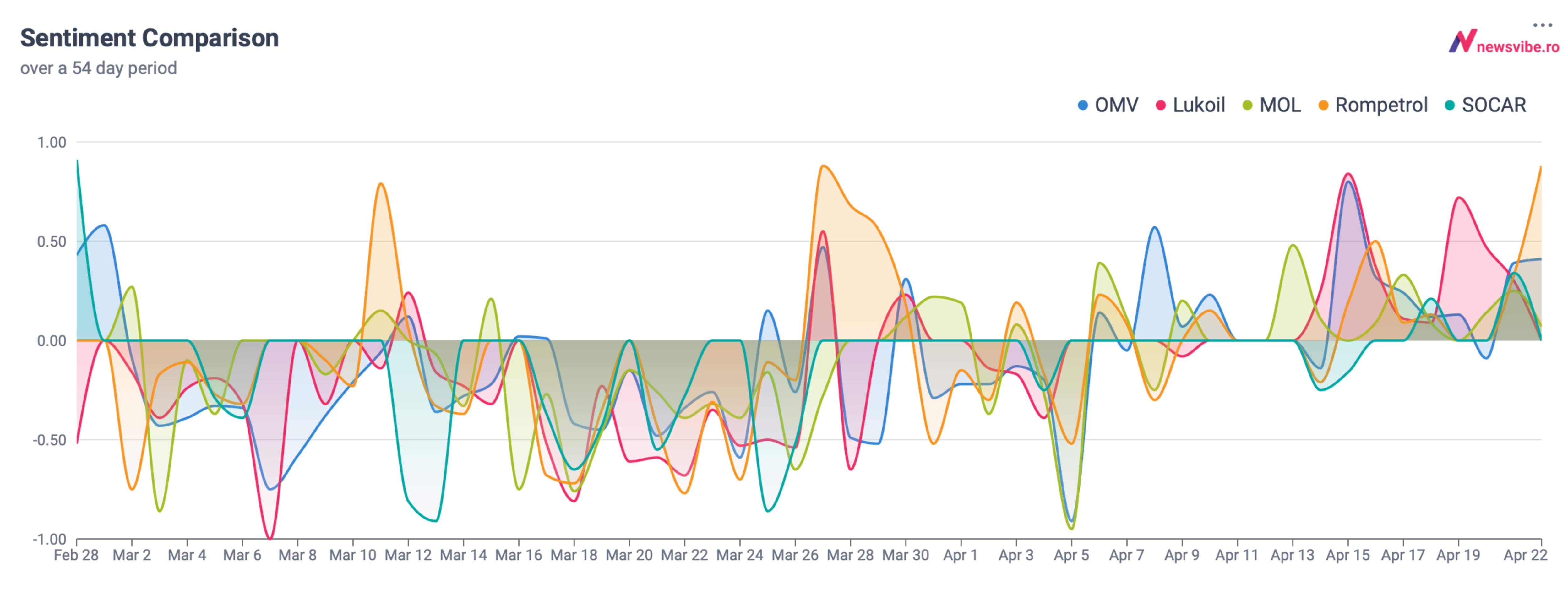The image size is (1568, 603).
Task: Toggle the OMV series in the legend
Action: click(1108, 105)
